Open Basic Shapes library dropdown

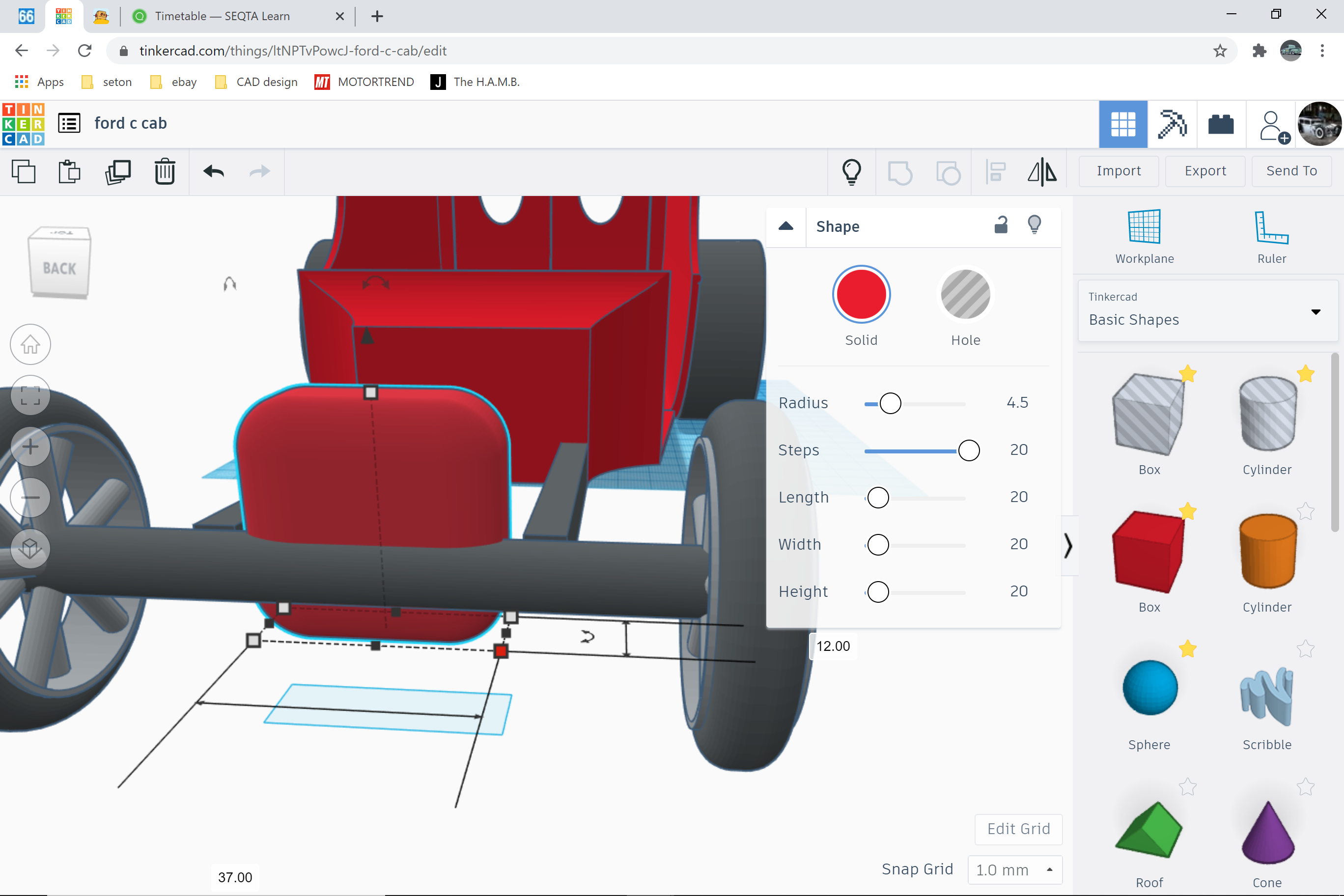click(1207, 311)
